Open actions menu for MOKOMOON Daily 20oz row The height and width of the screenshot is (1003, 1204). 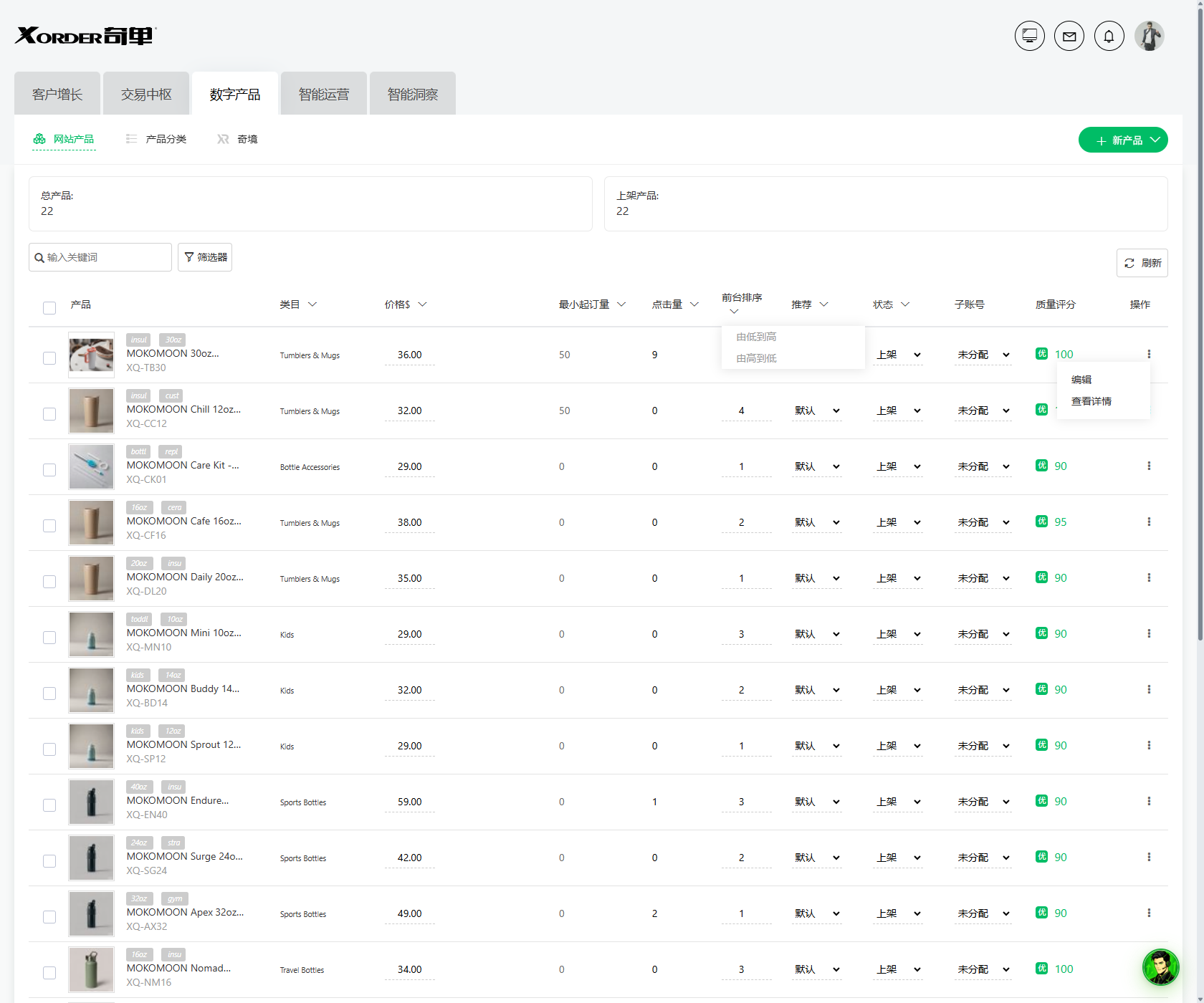pos(1149,577)
